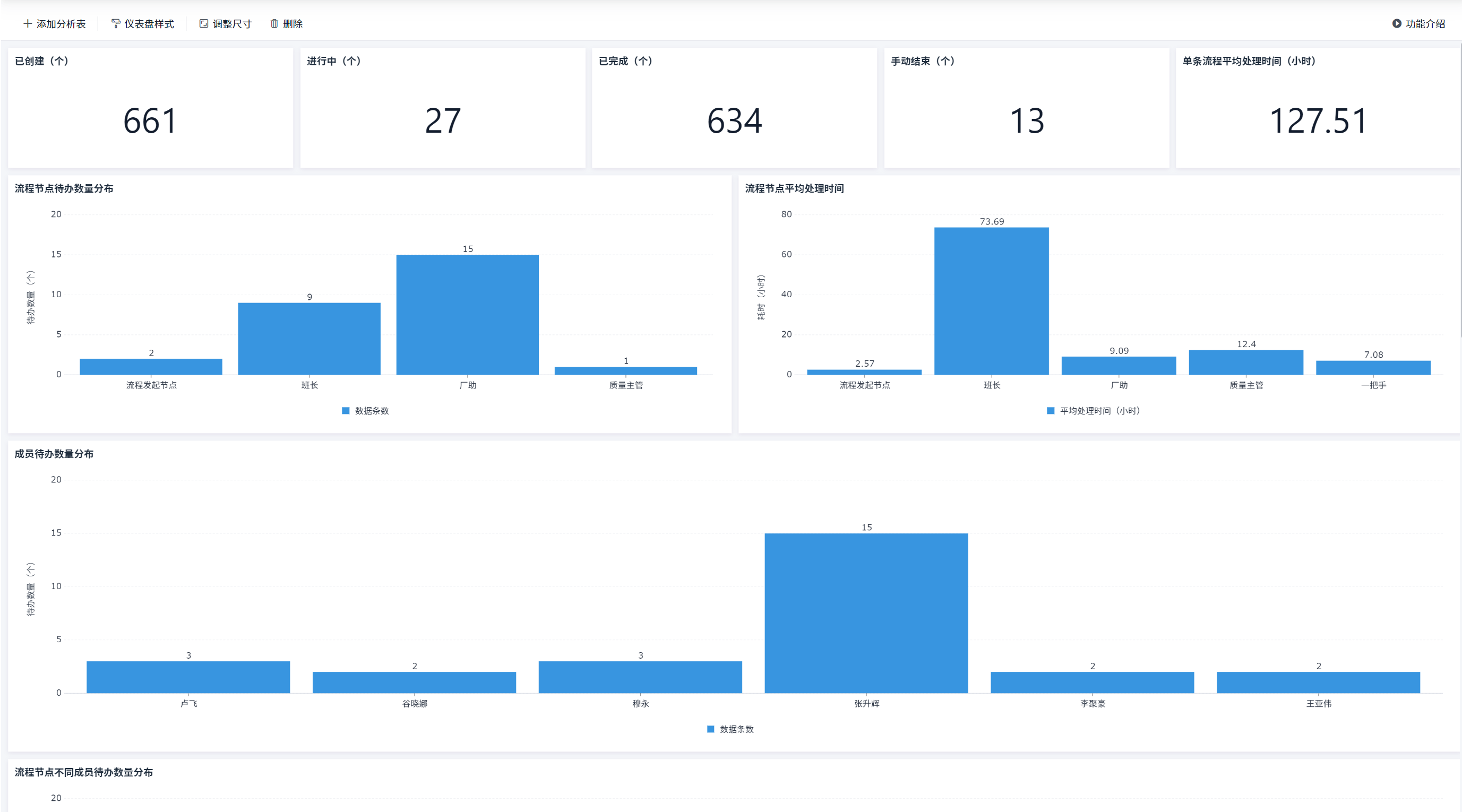The image size is (1462, 812).
Task: Open dashboard style via paint roller icon
Action: click(x=115, y=24)
